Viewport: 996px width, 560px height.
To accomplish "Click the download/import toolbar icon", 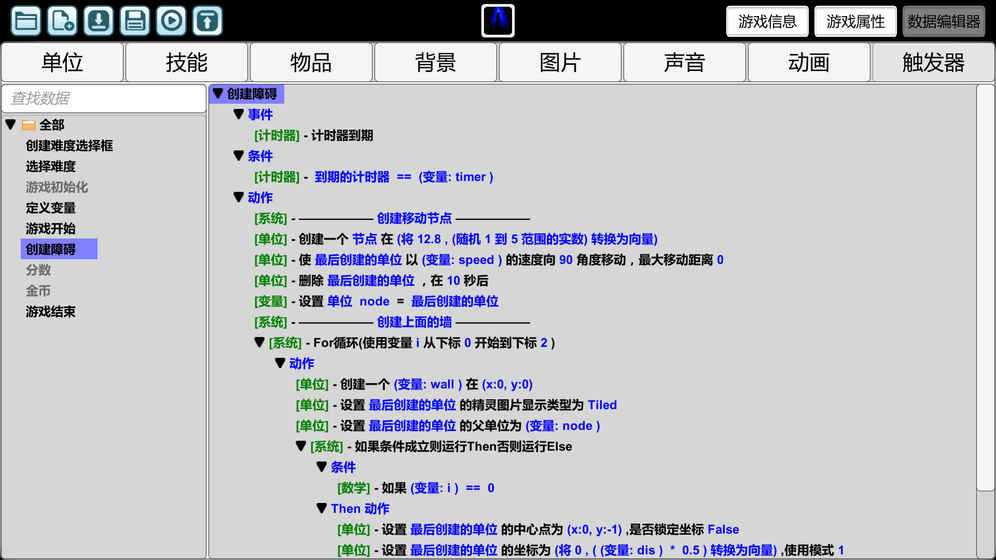I will click(98, 21).
